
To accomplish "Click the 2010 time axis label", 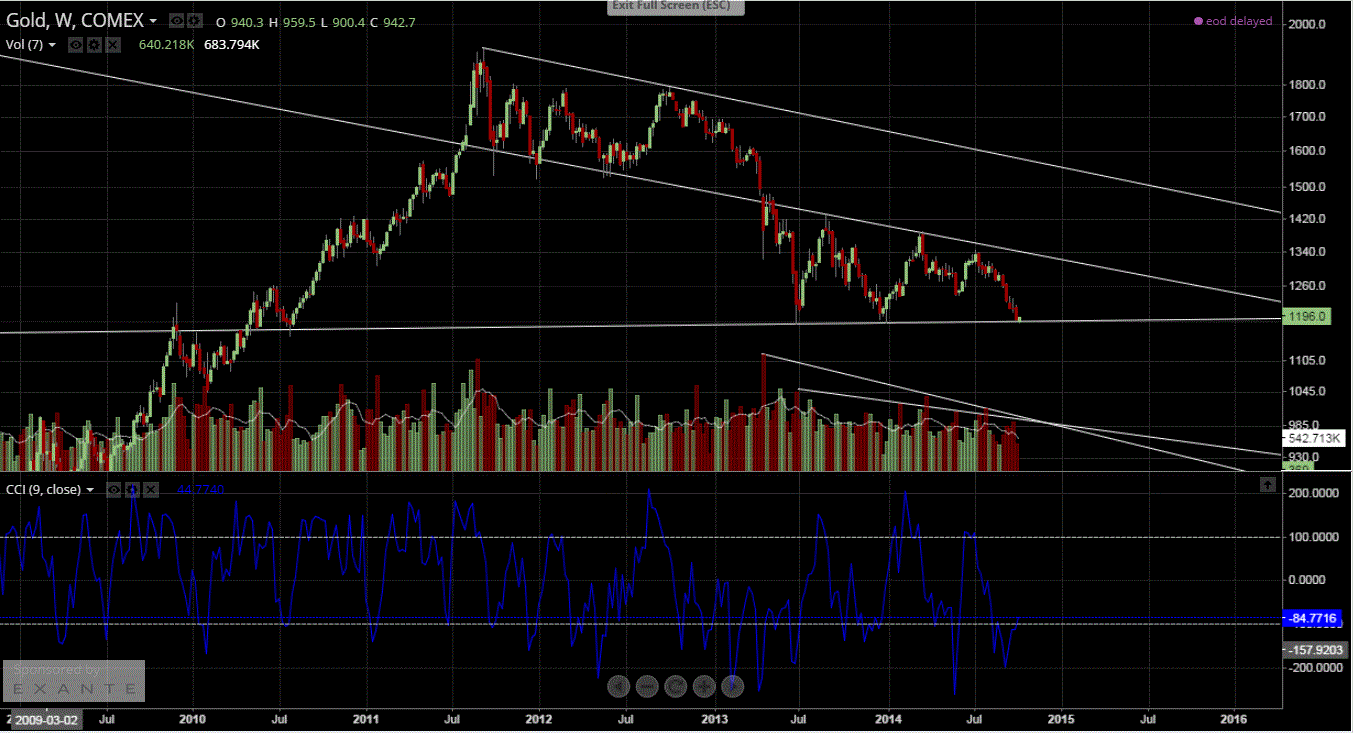I will point(193,718).
